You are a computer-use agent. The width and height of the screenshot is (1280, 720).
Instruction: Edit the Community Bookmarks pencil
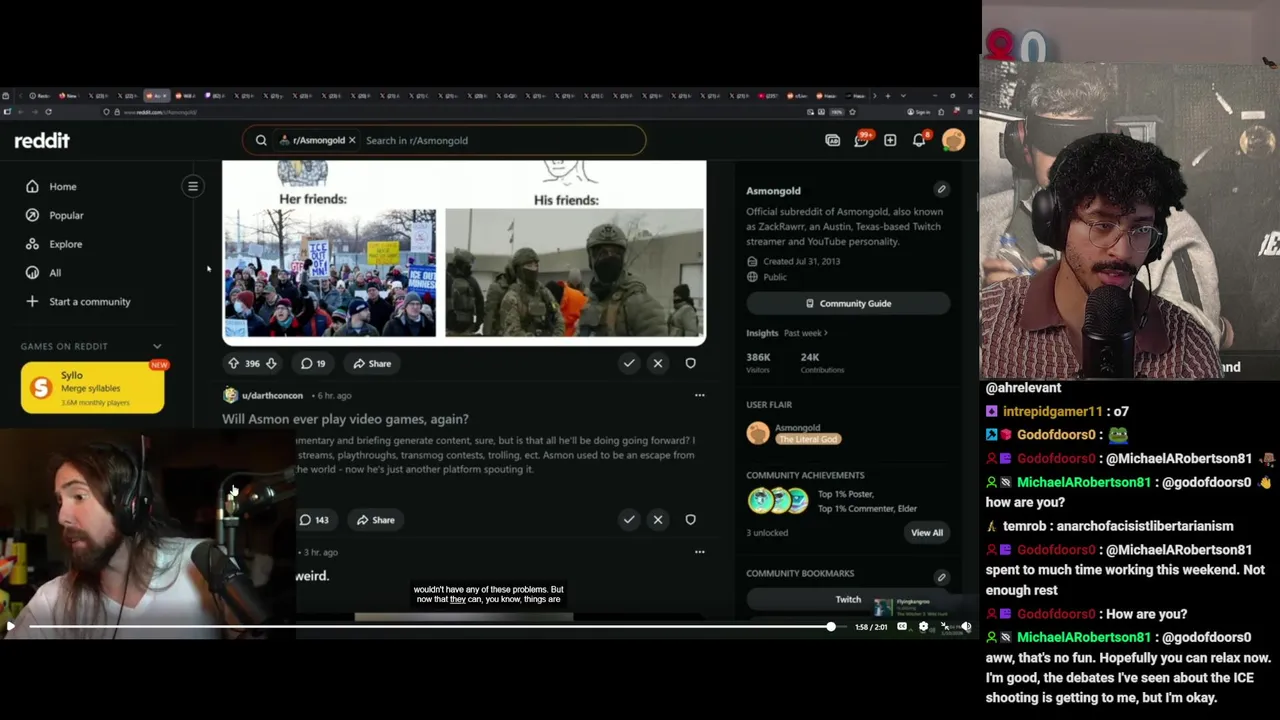[x=941, y=577]
